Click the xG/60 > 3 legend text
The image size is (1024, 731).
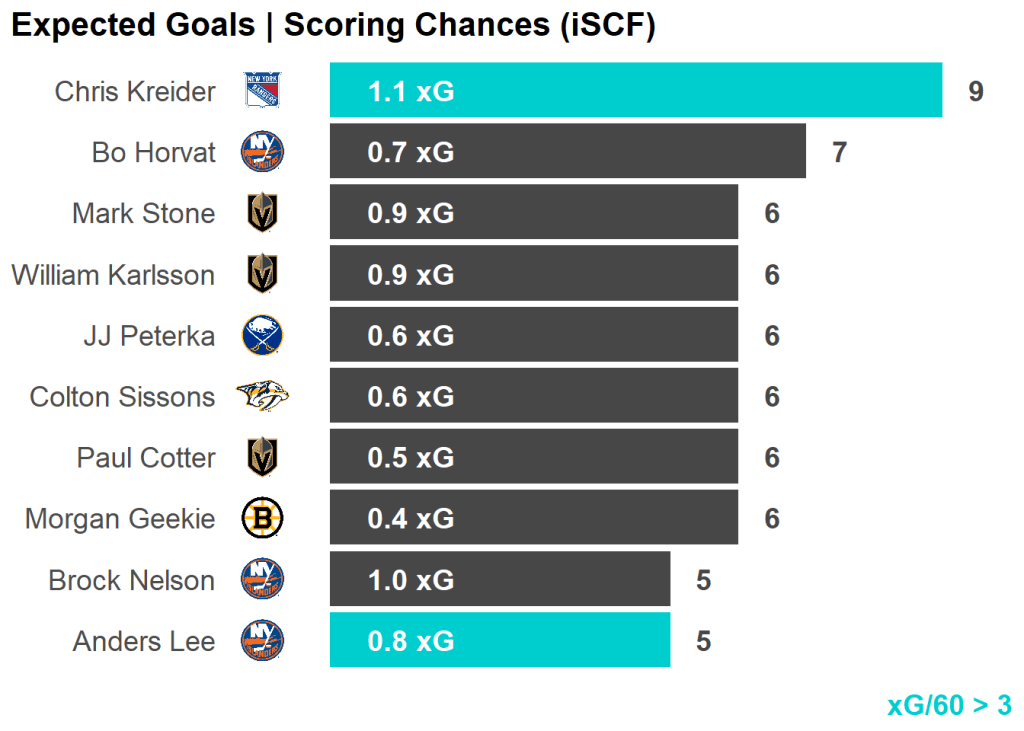tap(949, 705)
